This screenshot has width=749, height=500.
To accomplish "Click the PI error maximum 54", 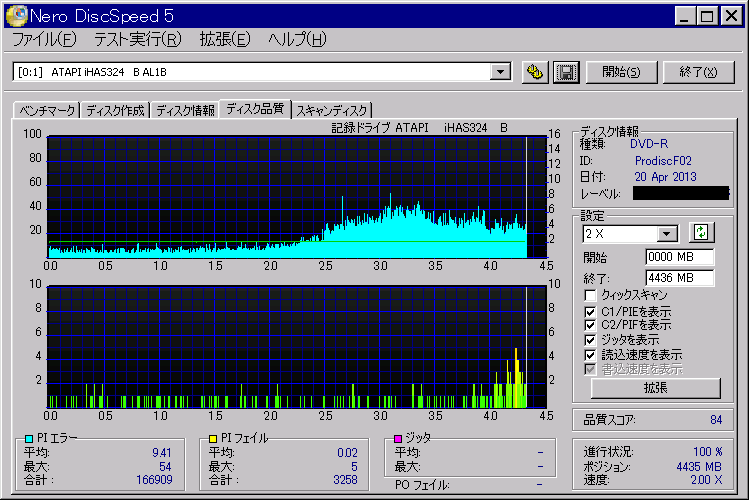I will tap(165, 467).
